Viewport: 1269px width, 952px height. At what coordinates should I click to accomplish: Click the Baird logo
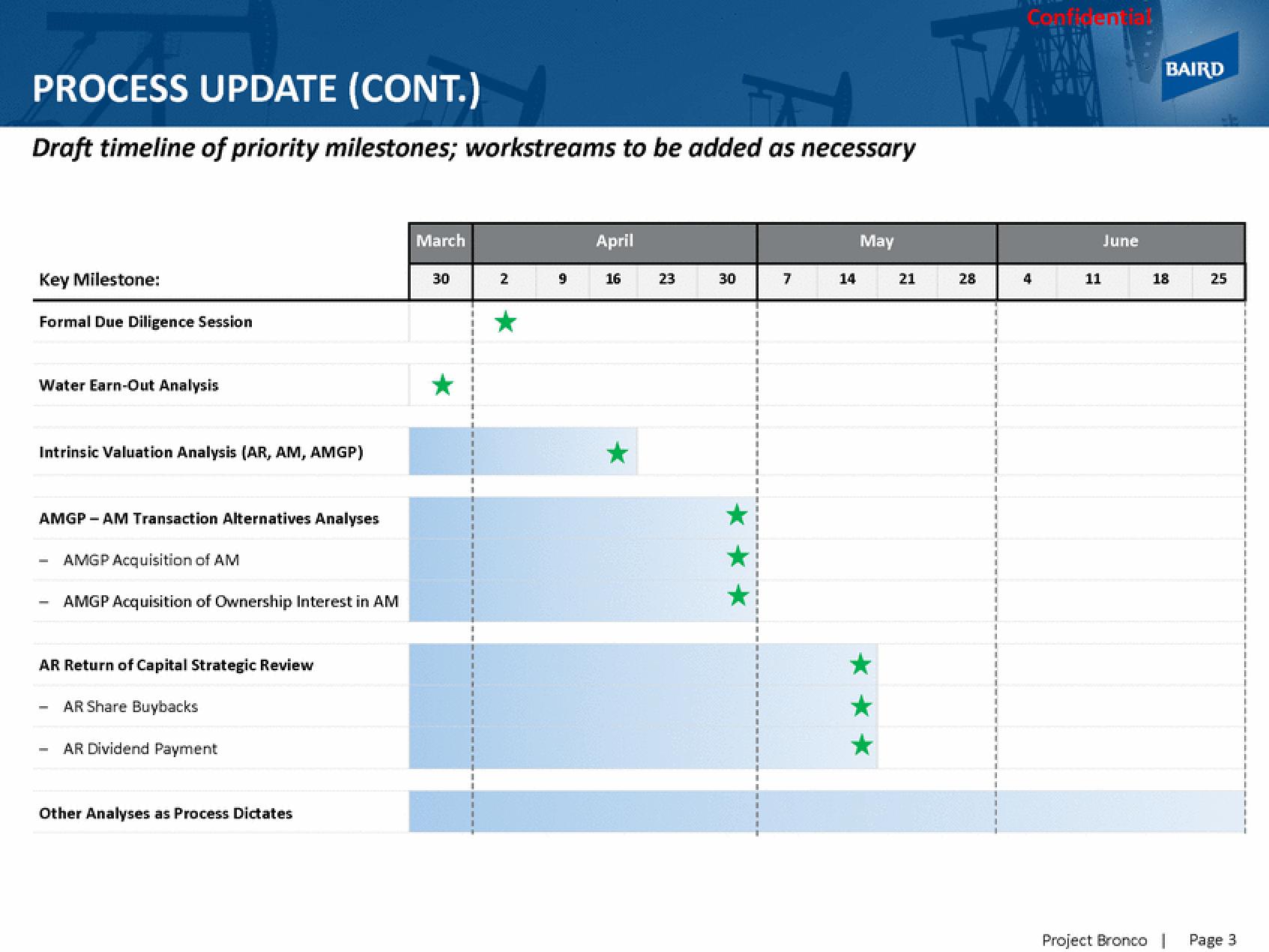[x=1199, y=68]
